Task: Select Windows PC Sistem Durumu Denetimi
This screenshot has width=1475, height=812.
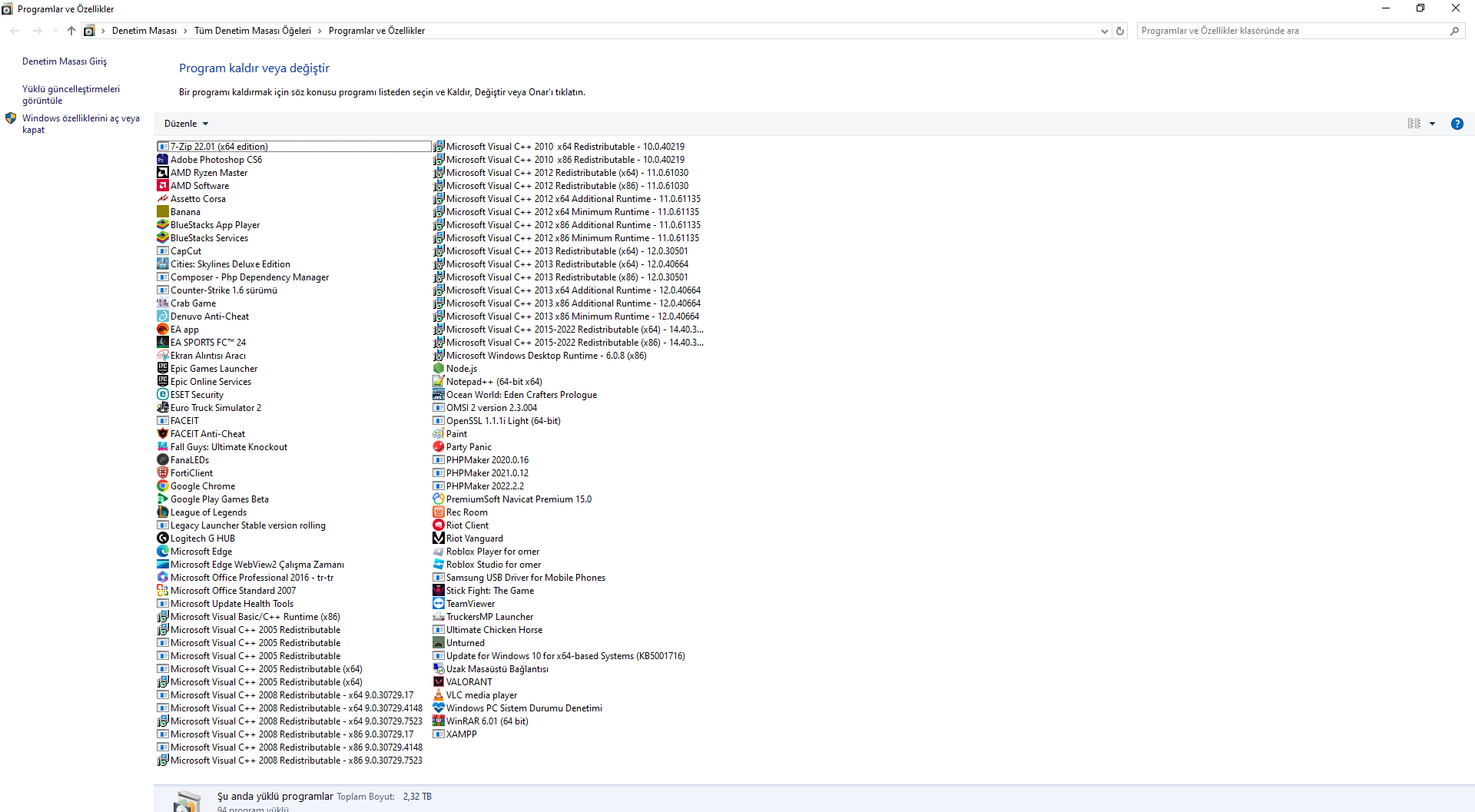Action: point(518,708)
